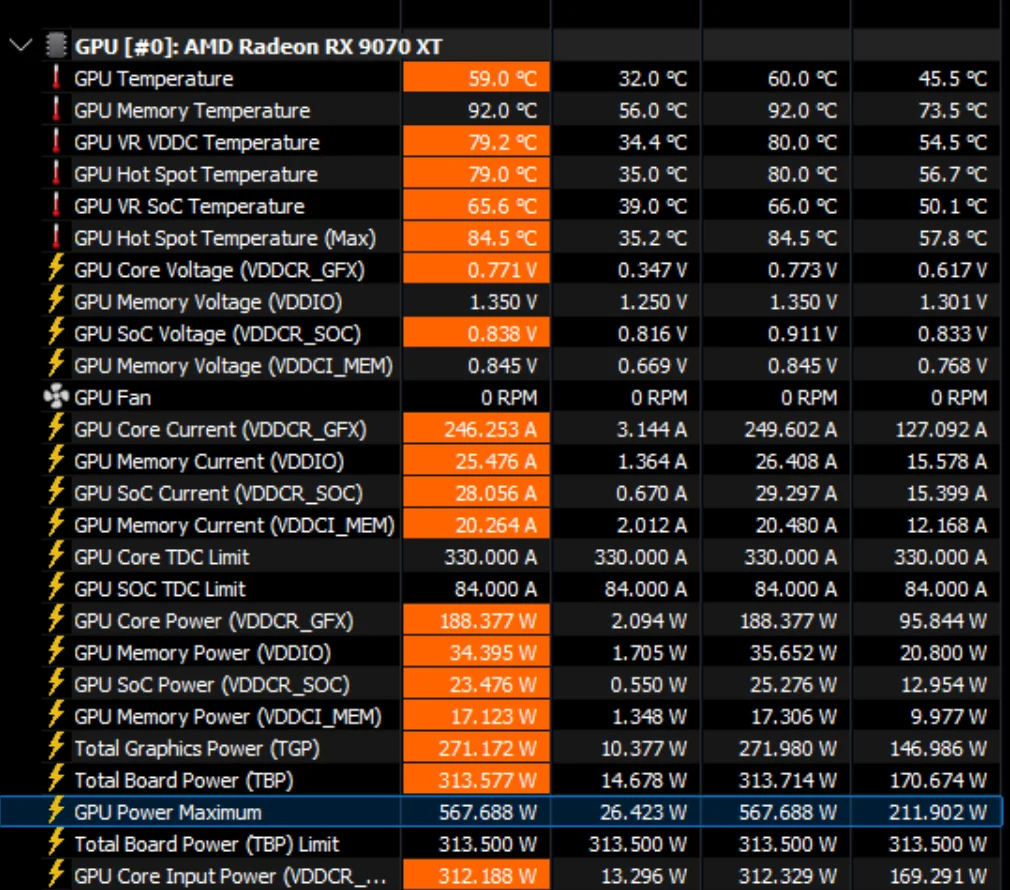Click the 313.577 W current Total Board Power value
The image size is (1010, 890).
(488, 781)
